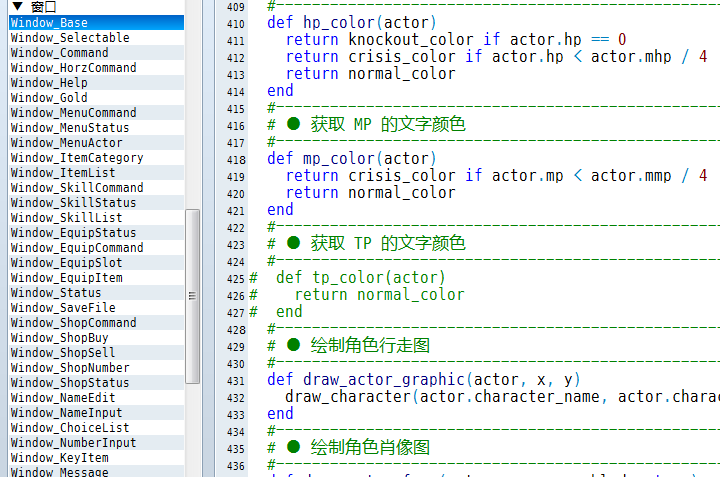720x477 pixels.
Task: Open Window_EquipCommand script
Action: tap(96, 247)
